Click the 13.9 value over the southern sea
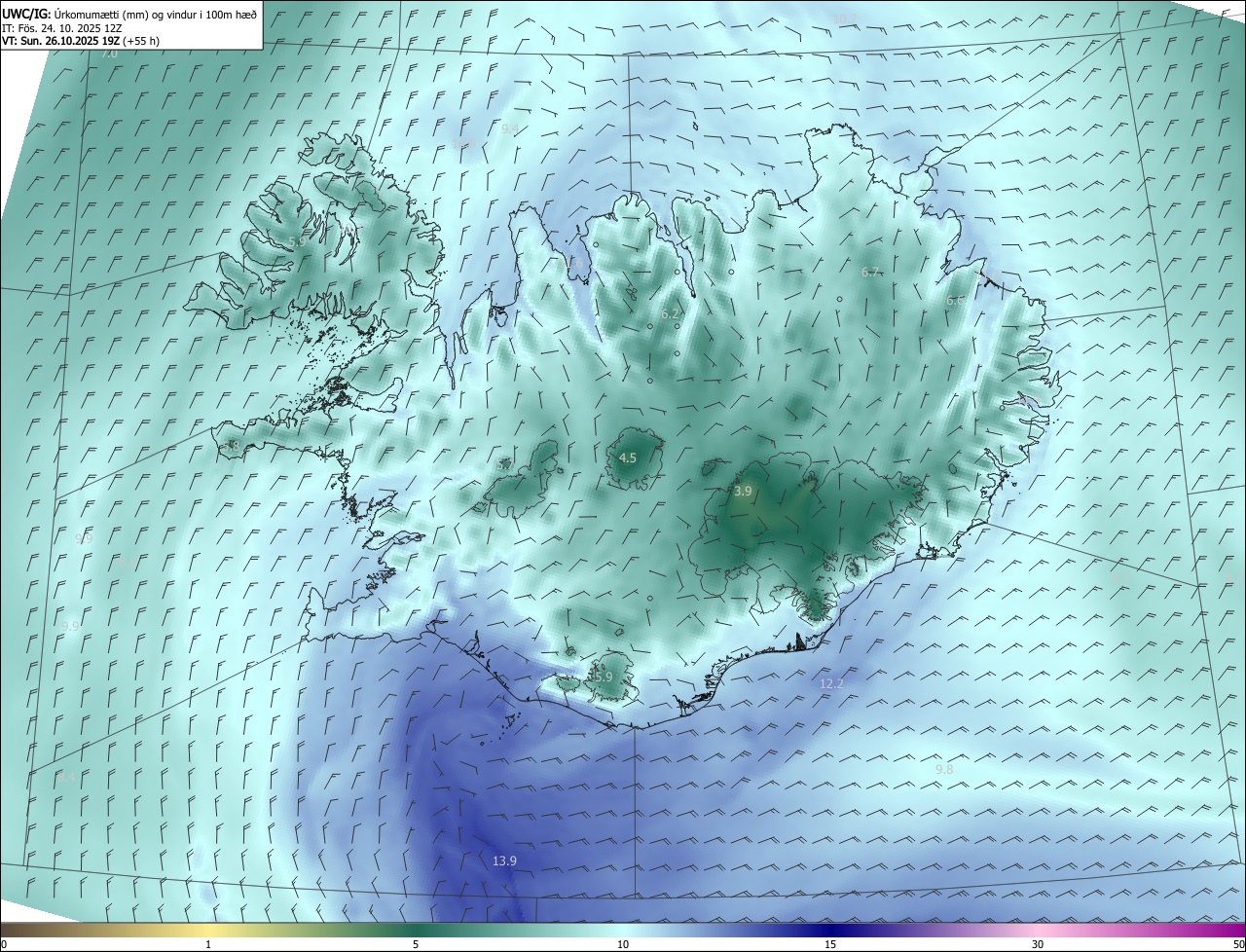The height and width of the screenshot is (952, 1246). [x=504, y=861]
